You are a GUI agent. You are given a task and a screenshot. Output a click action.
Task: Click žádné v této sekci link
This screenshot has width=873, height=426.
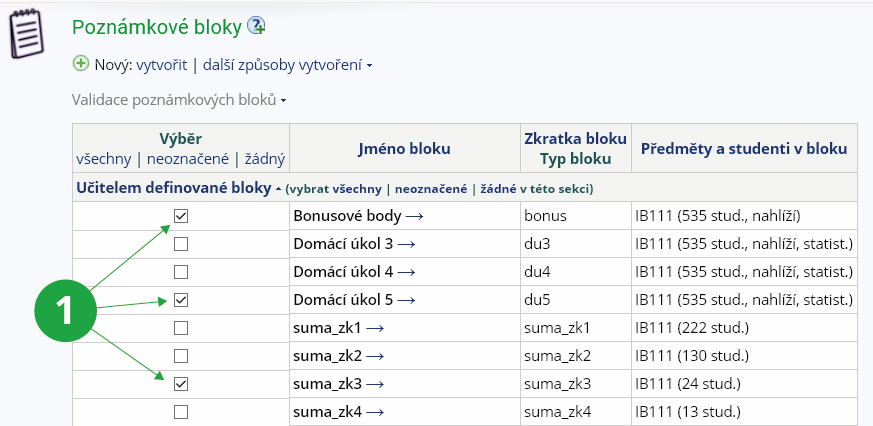[534, 189]
